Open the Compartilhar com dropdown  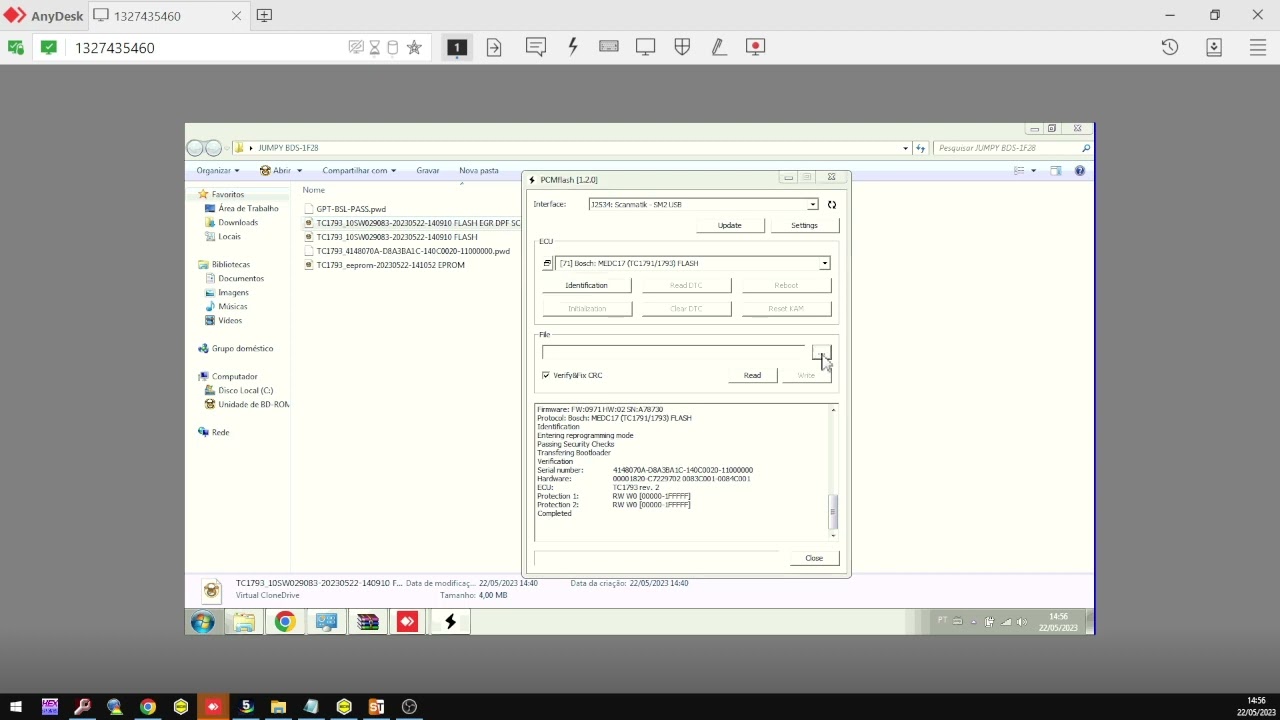click(359, 171)
